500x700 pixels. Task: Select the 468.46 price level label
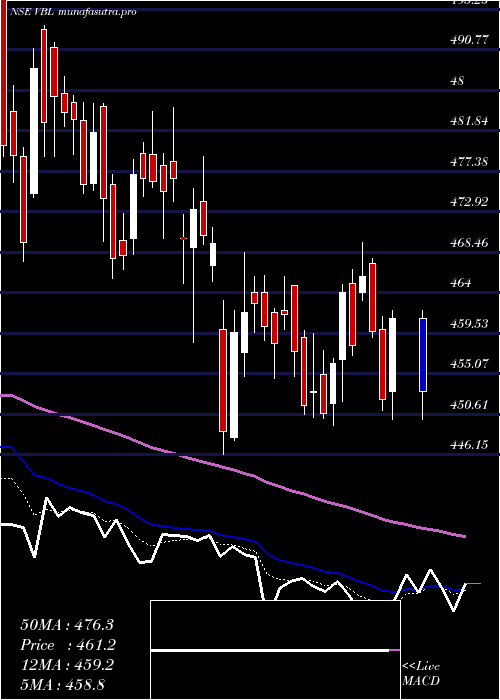pyautogui.click(x=469, y=243)
